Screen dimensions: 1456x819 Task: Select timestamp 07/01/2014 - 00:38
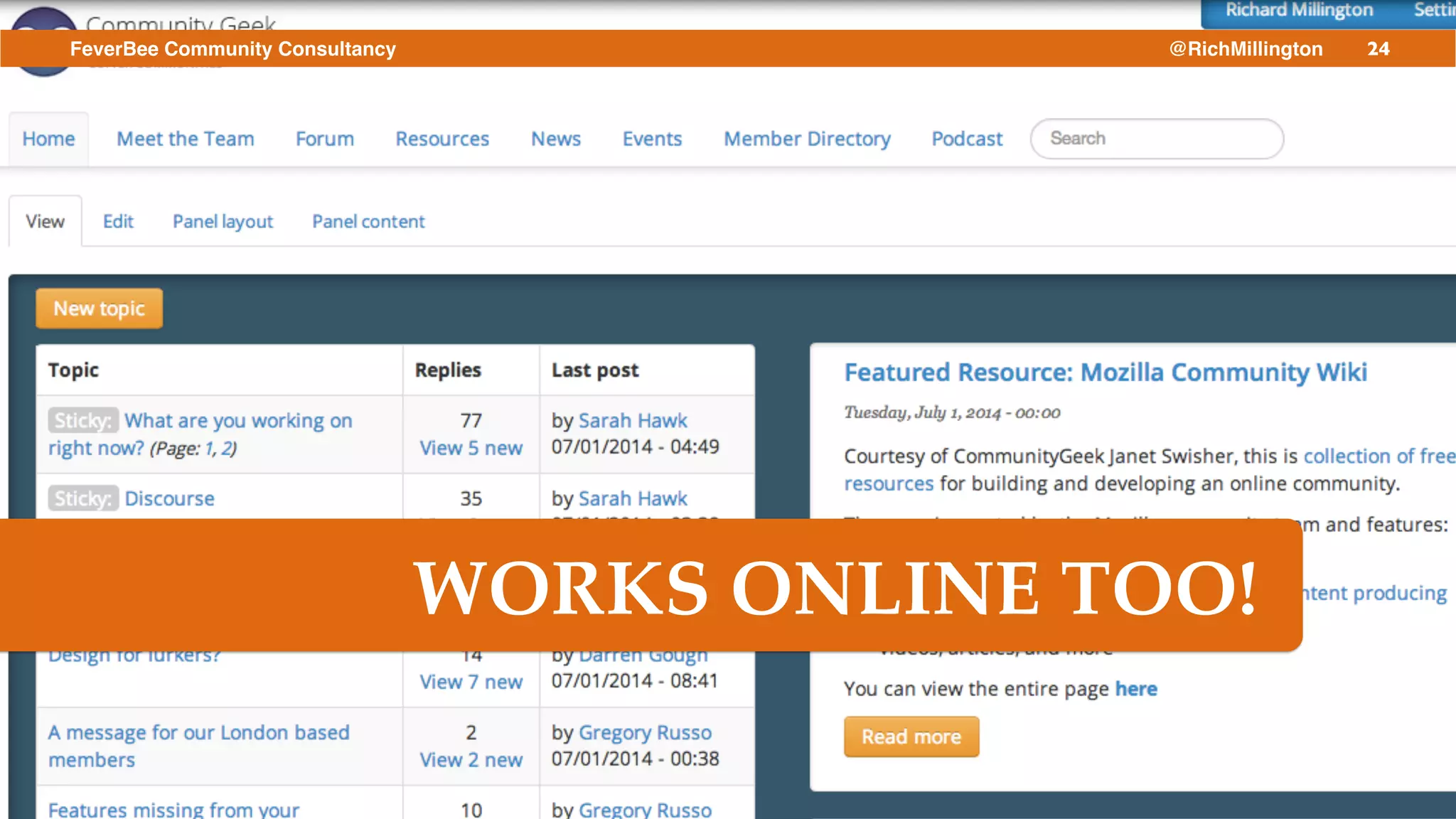tap(635, 759)
